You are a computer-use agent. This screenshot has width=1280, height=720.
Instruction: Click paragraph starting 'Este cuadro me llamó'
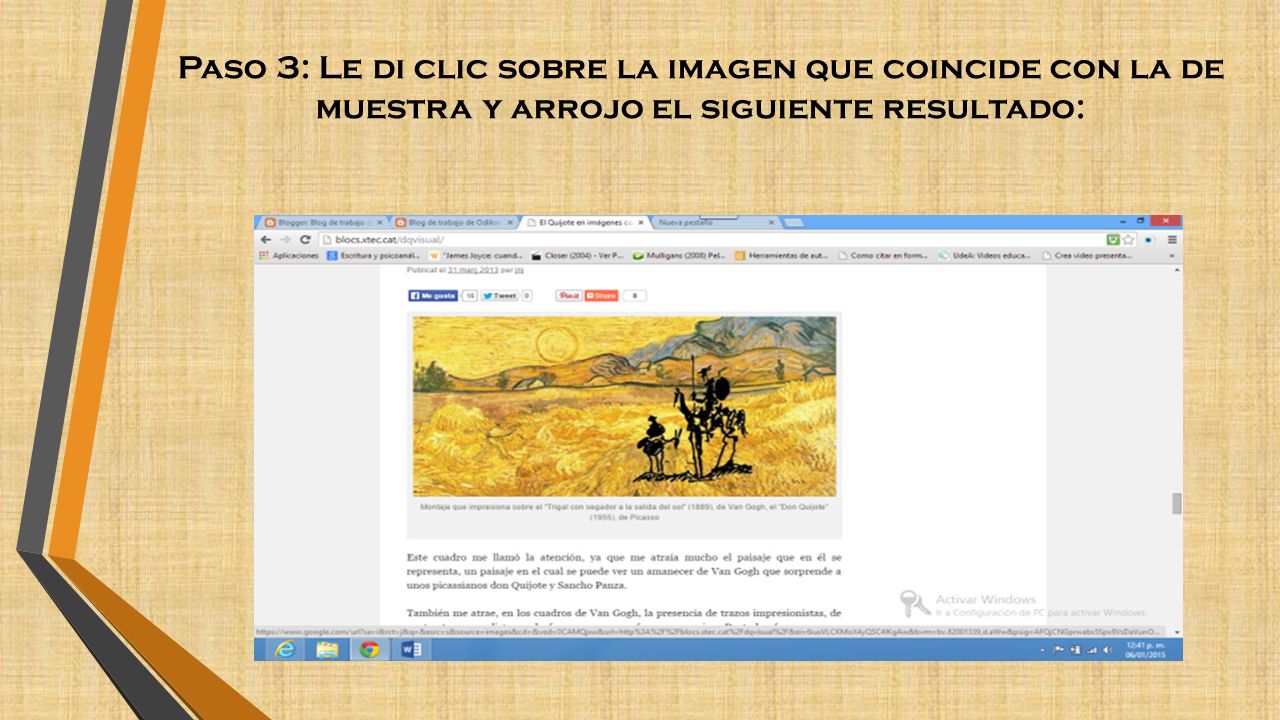pos(624,570)
